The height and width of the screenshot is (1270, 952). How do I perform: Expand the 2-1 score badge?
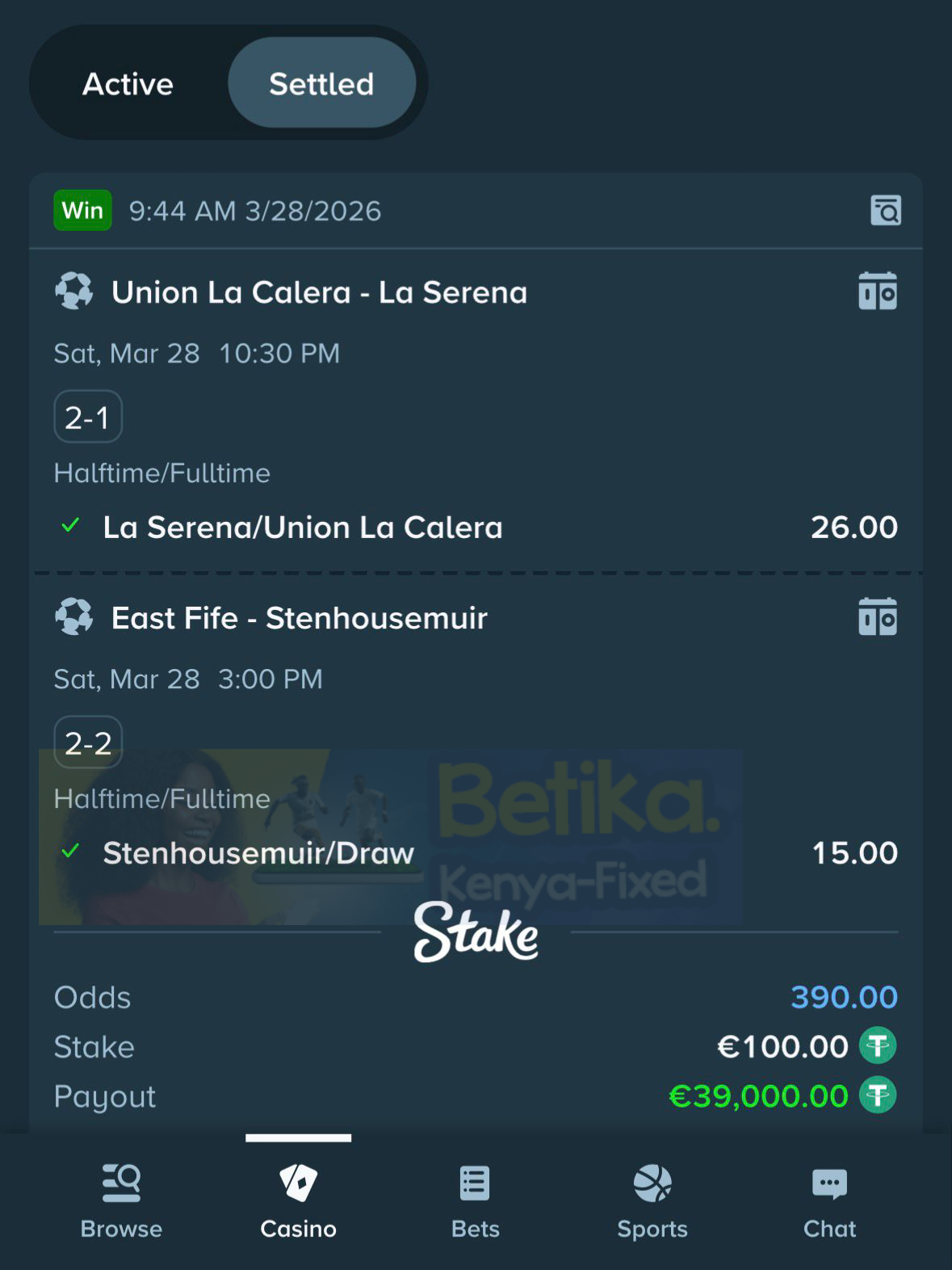(87, 416)
